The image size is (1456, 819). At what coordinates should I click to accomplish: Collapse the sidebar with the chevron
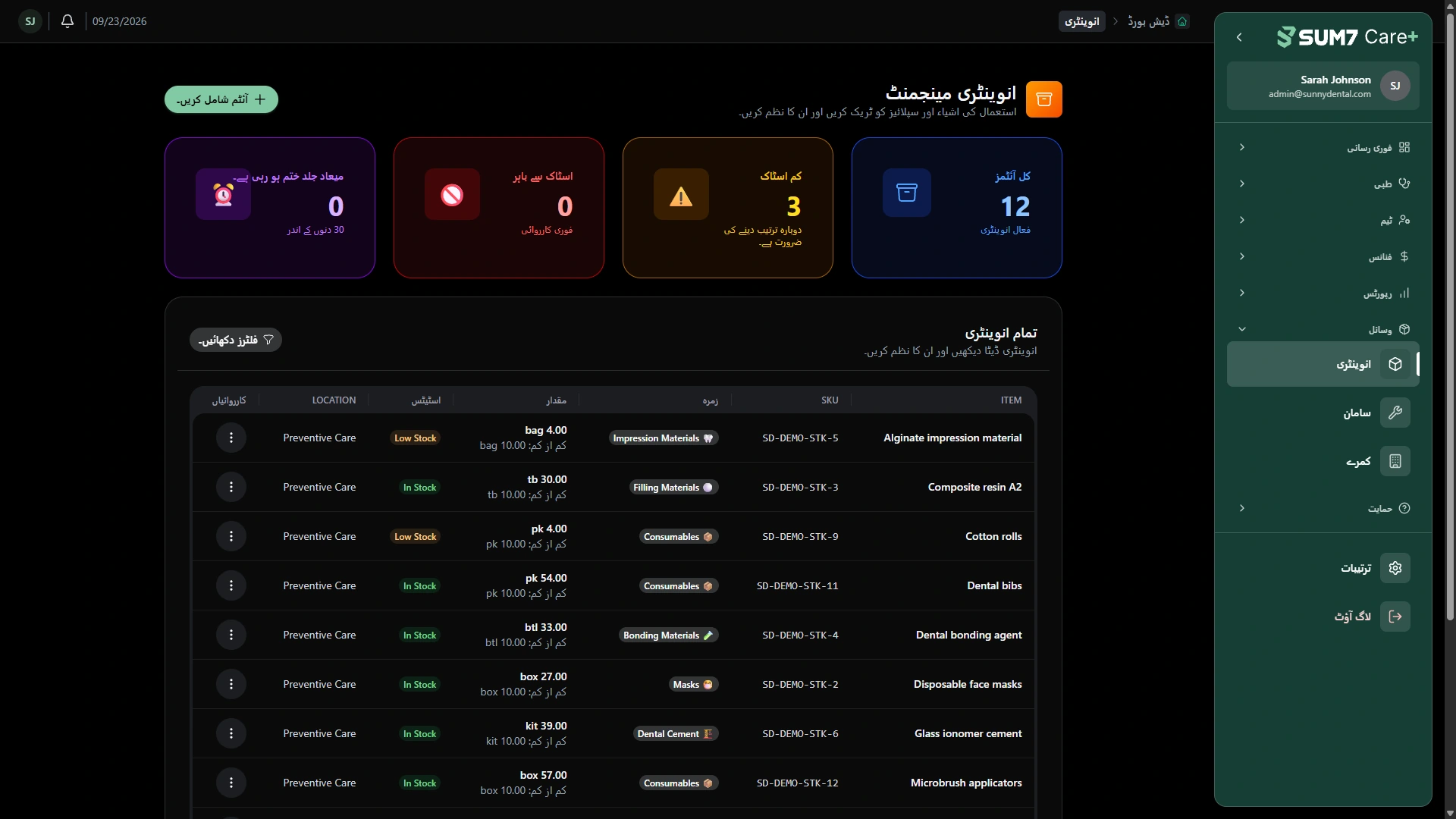[1239, 37]
